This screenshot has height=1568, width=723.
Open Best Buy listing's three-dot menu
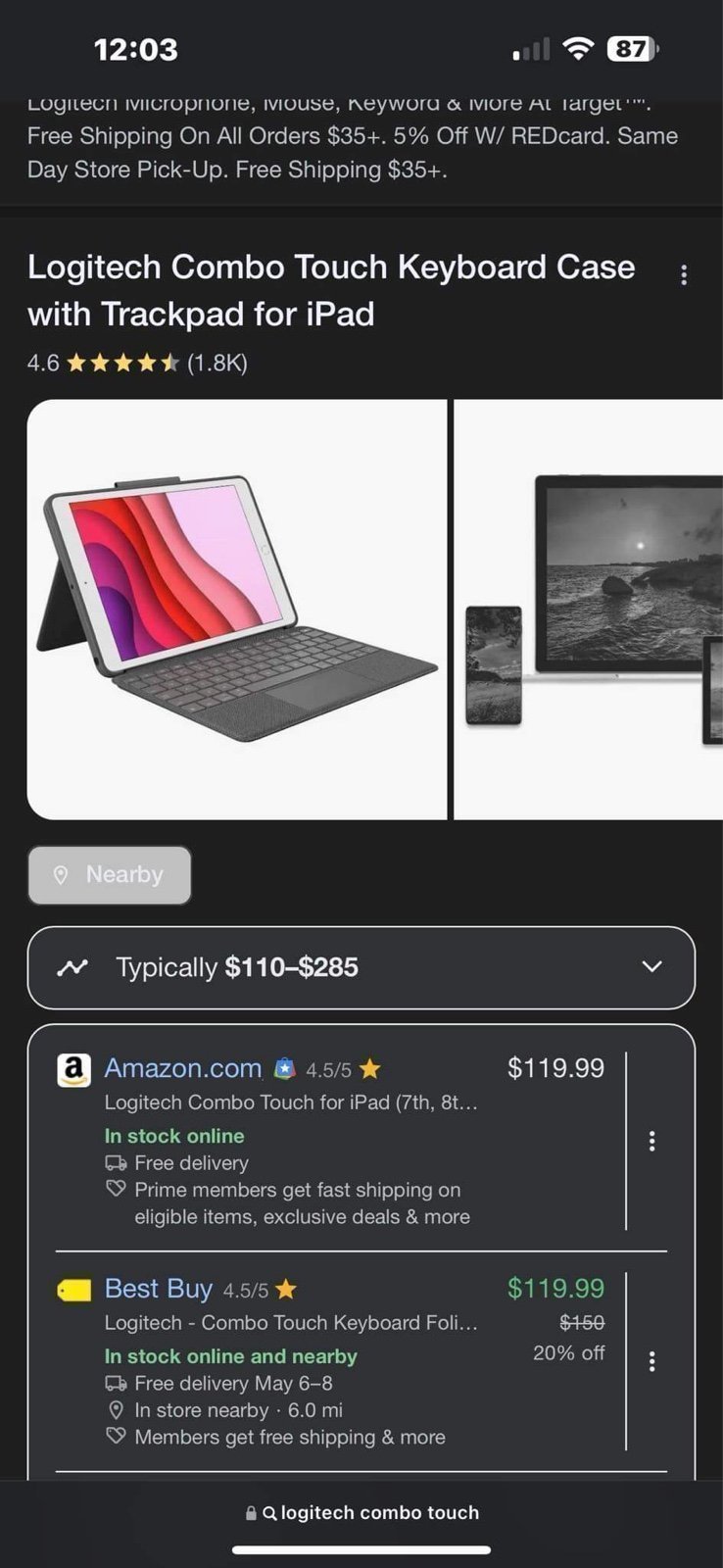651,1361
